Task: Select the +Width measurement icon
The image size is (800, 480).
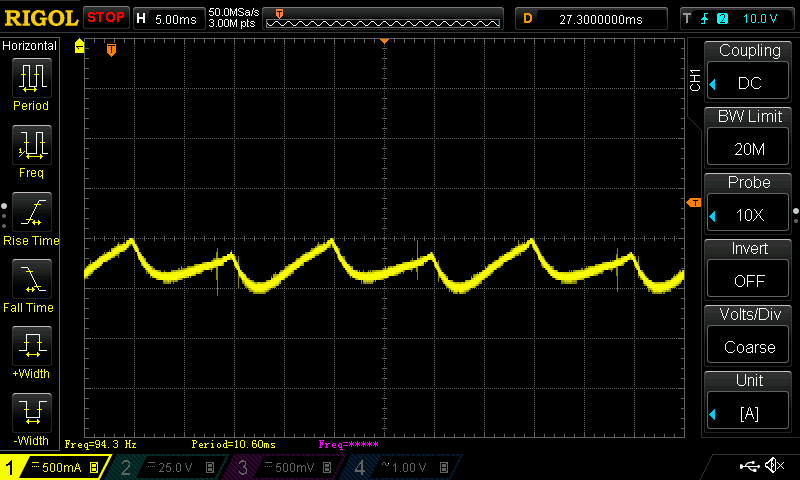Action: click(32, 346)
